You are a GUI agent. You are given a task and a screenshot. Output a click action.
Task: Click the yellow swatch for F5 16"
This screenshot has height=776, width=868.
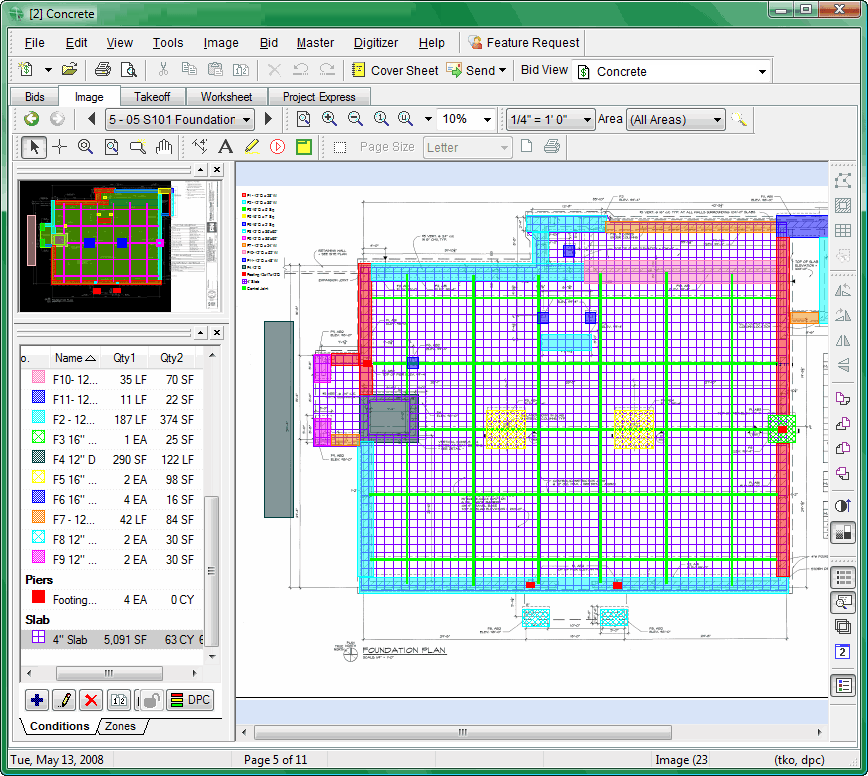coord(38,477)
